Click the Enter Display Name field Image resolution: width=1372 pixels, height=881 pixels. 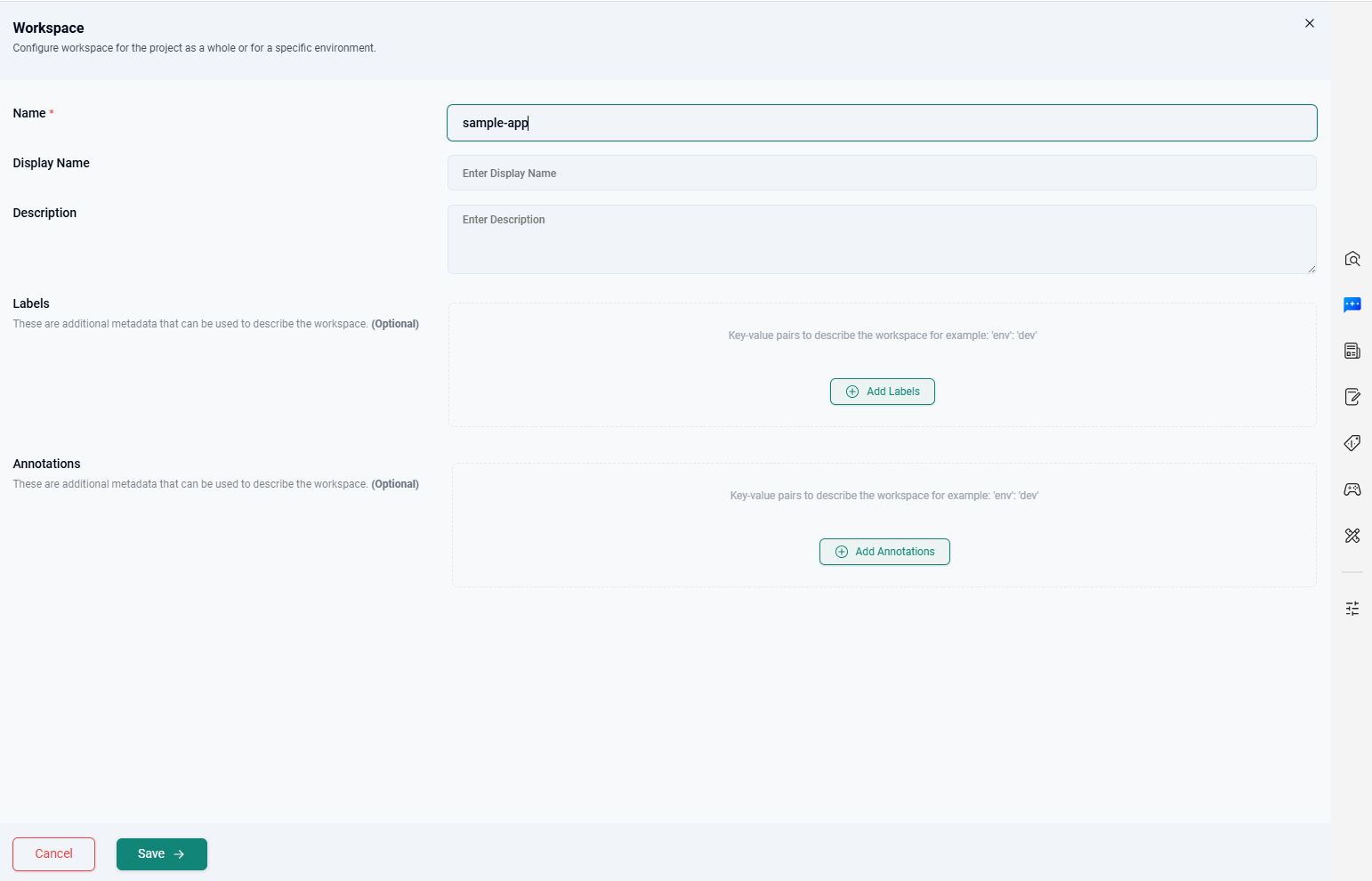[x=881, y=173]
